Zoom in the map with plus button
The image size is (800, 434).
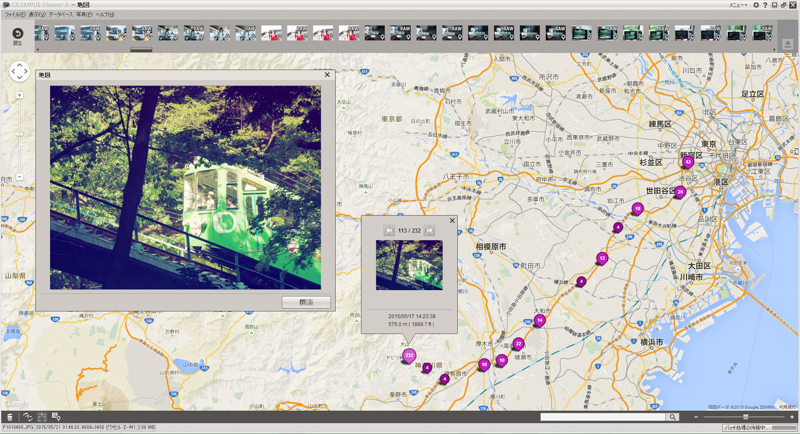(19, 95)
